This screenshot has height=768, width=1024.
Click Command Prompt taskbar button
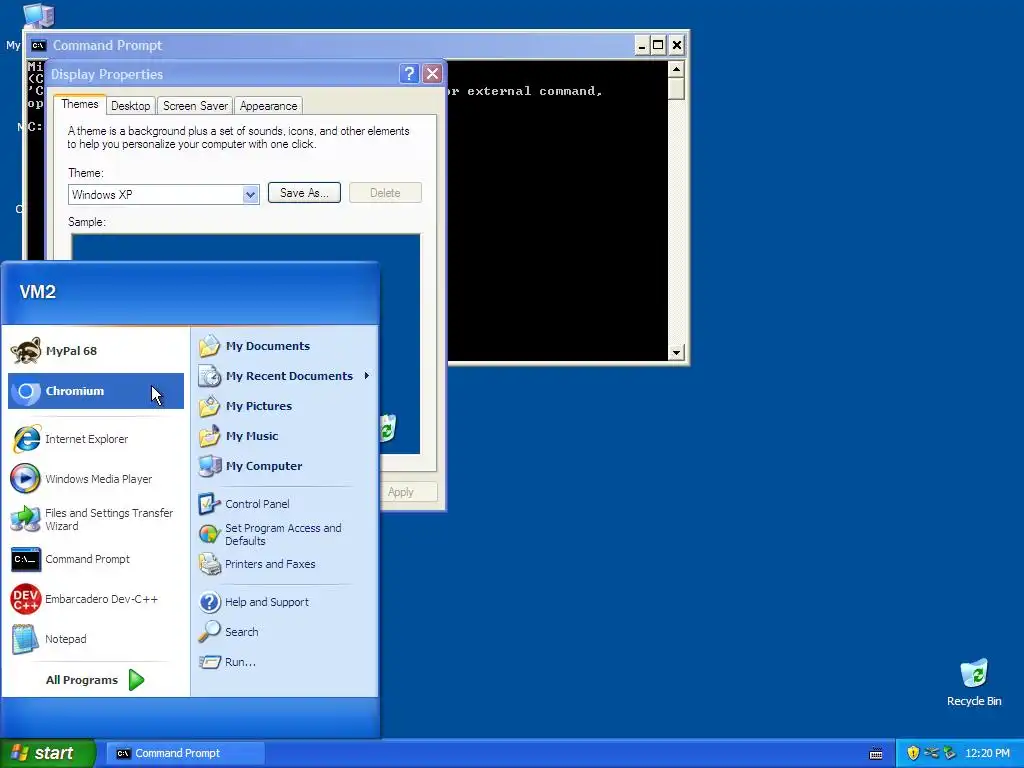coord(185,753)
